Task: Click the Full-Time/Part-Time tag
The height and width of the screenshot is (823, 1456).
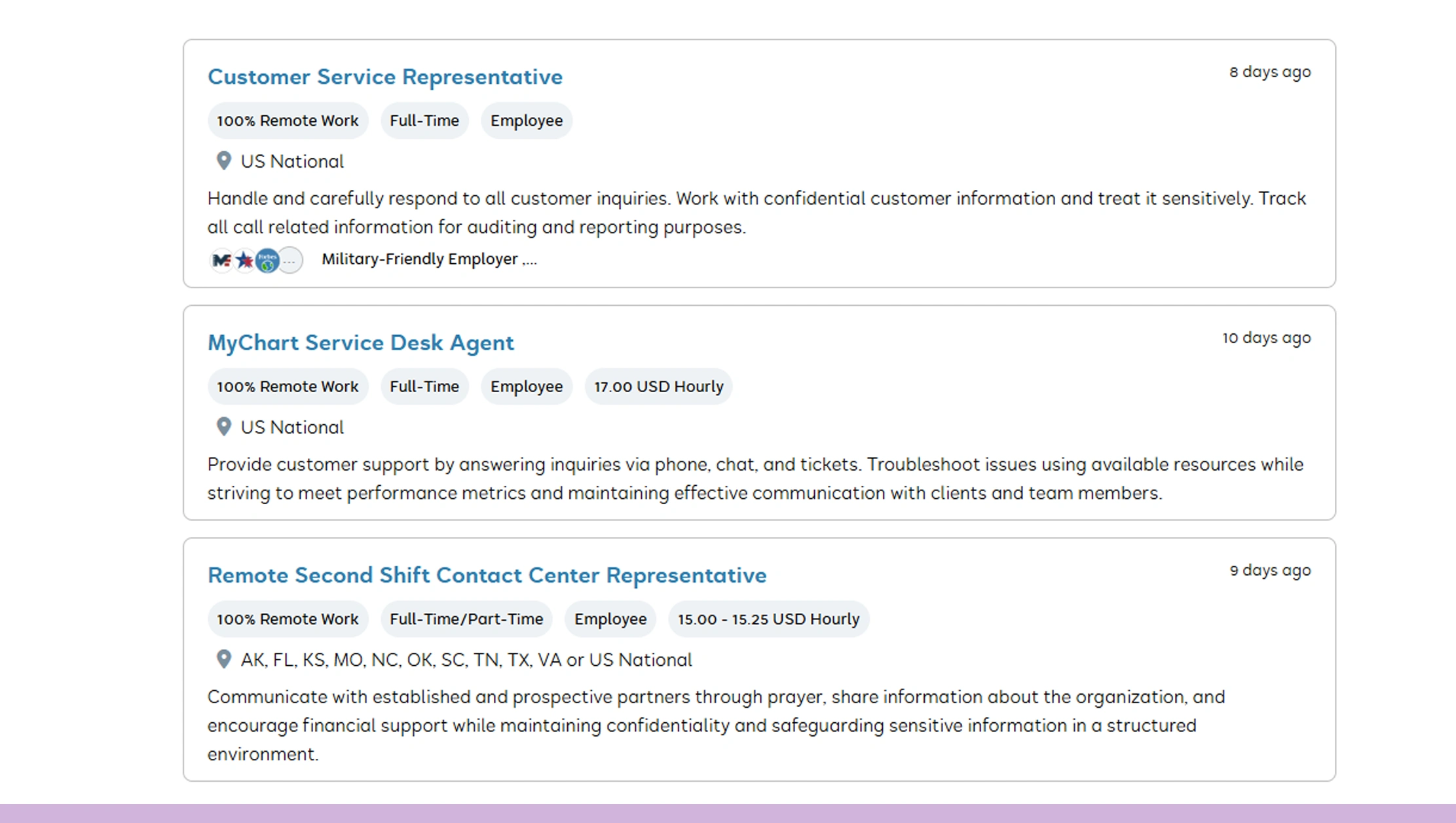Action: pyautogui.click(x=466, y=619)
